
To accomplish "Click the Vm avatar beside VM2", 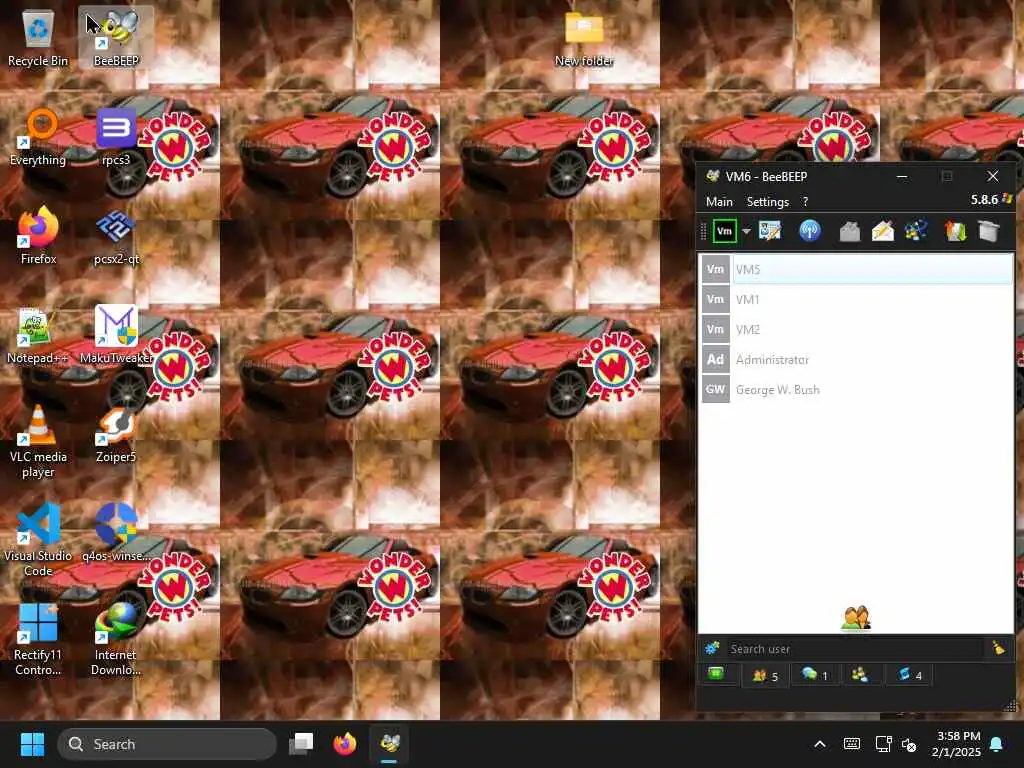I will coord(715,329).
